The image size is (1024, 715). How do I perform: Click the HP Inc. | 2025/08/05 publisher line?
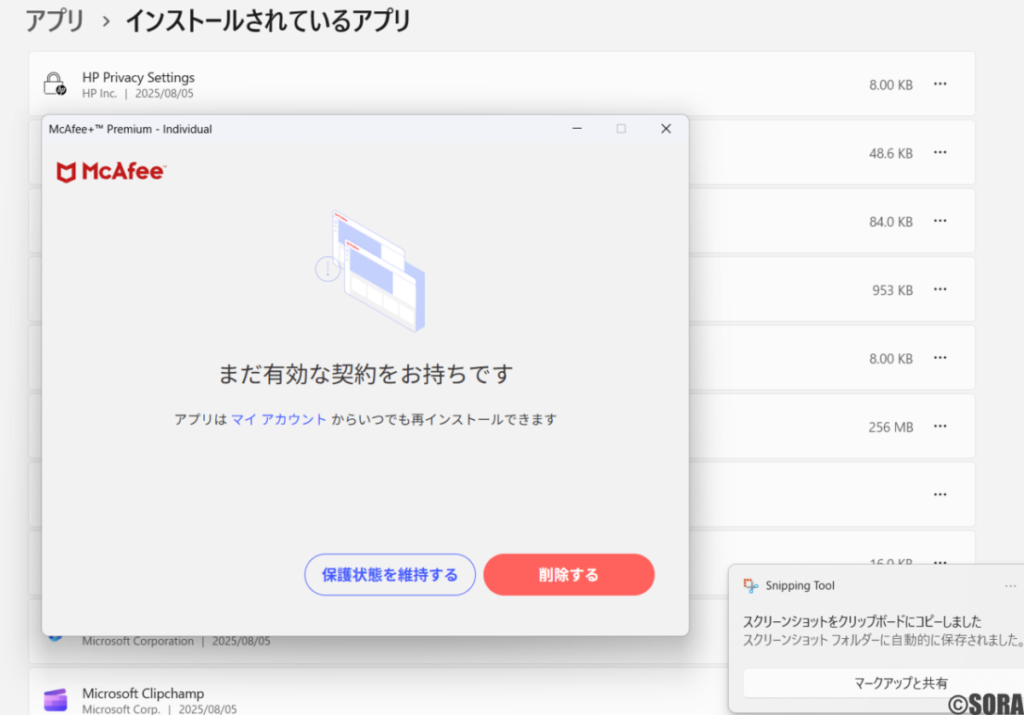coord(138,93)
